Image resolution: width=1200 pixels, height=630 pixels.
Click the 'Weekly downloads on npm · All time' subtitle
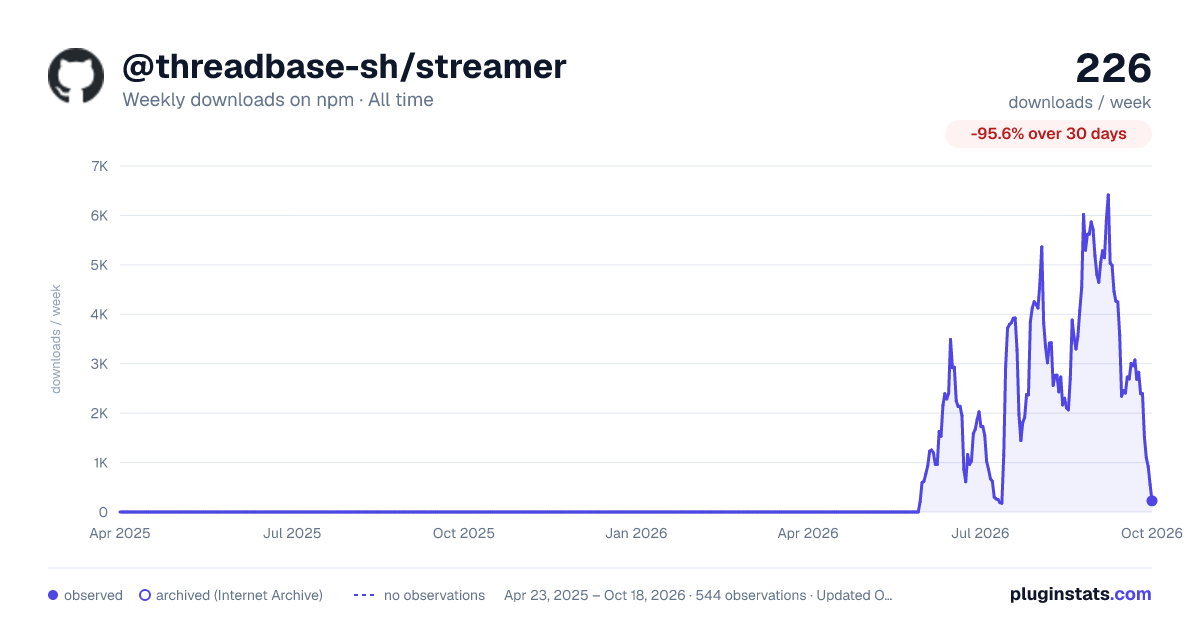coord(278,100)
